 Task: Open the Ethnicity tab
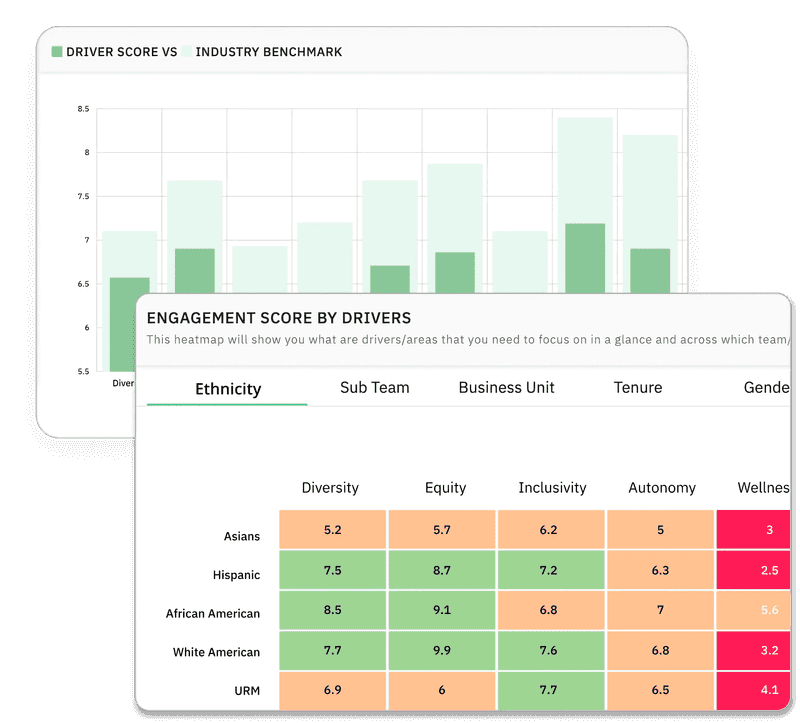tap(228, 389)
